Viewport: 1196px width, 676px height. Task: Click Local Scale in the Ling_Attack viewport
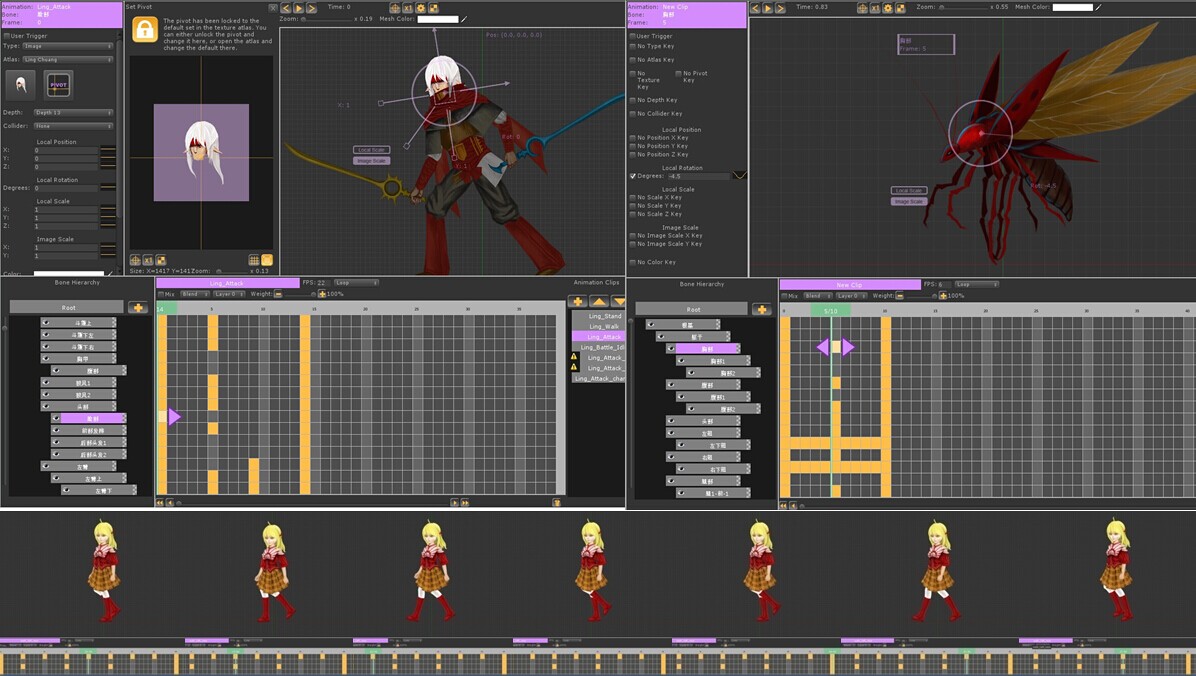pos(371,150)
